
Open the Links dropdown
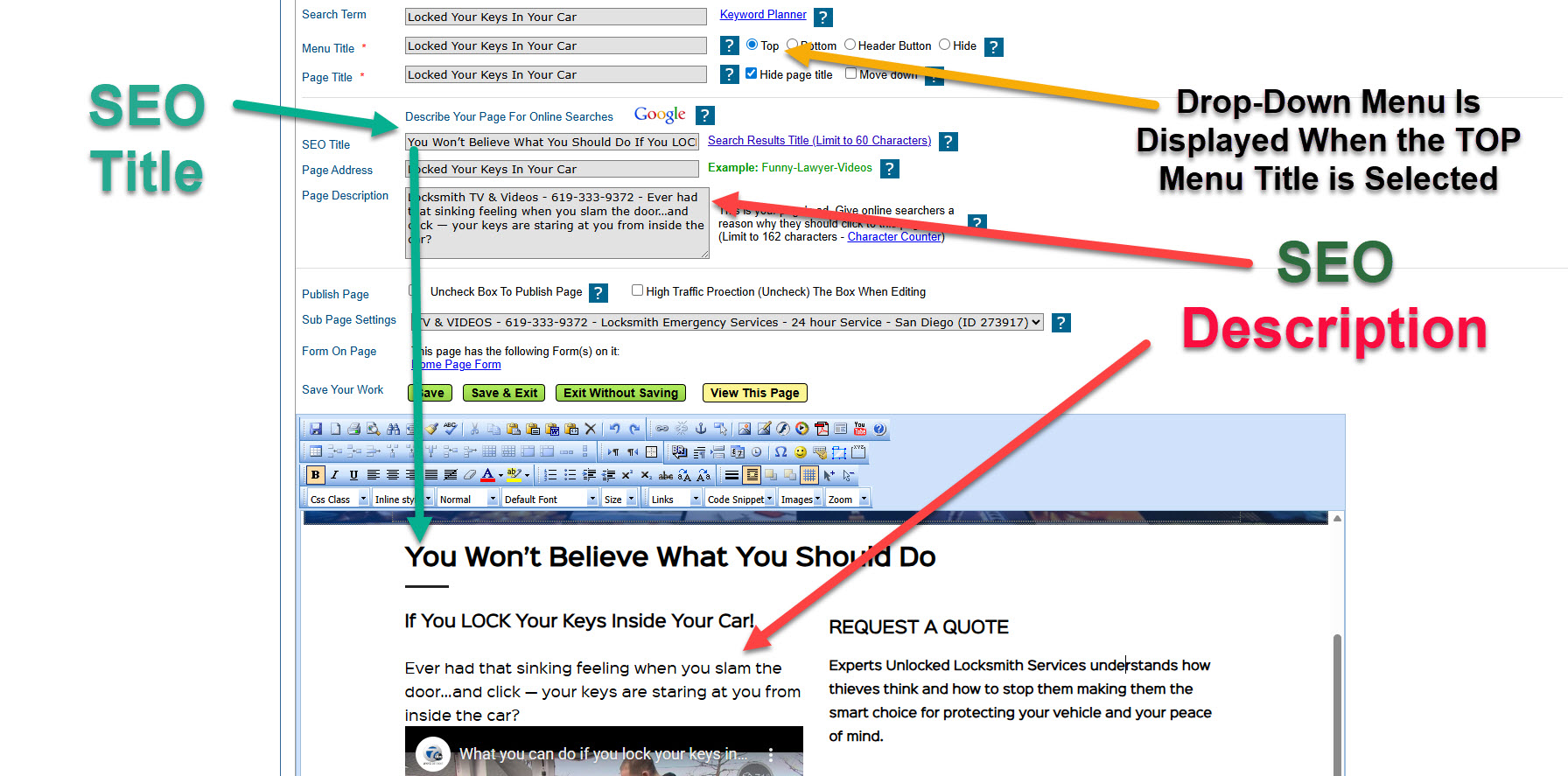(675, 499)
